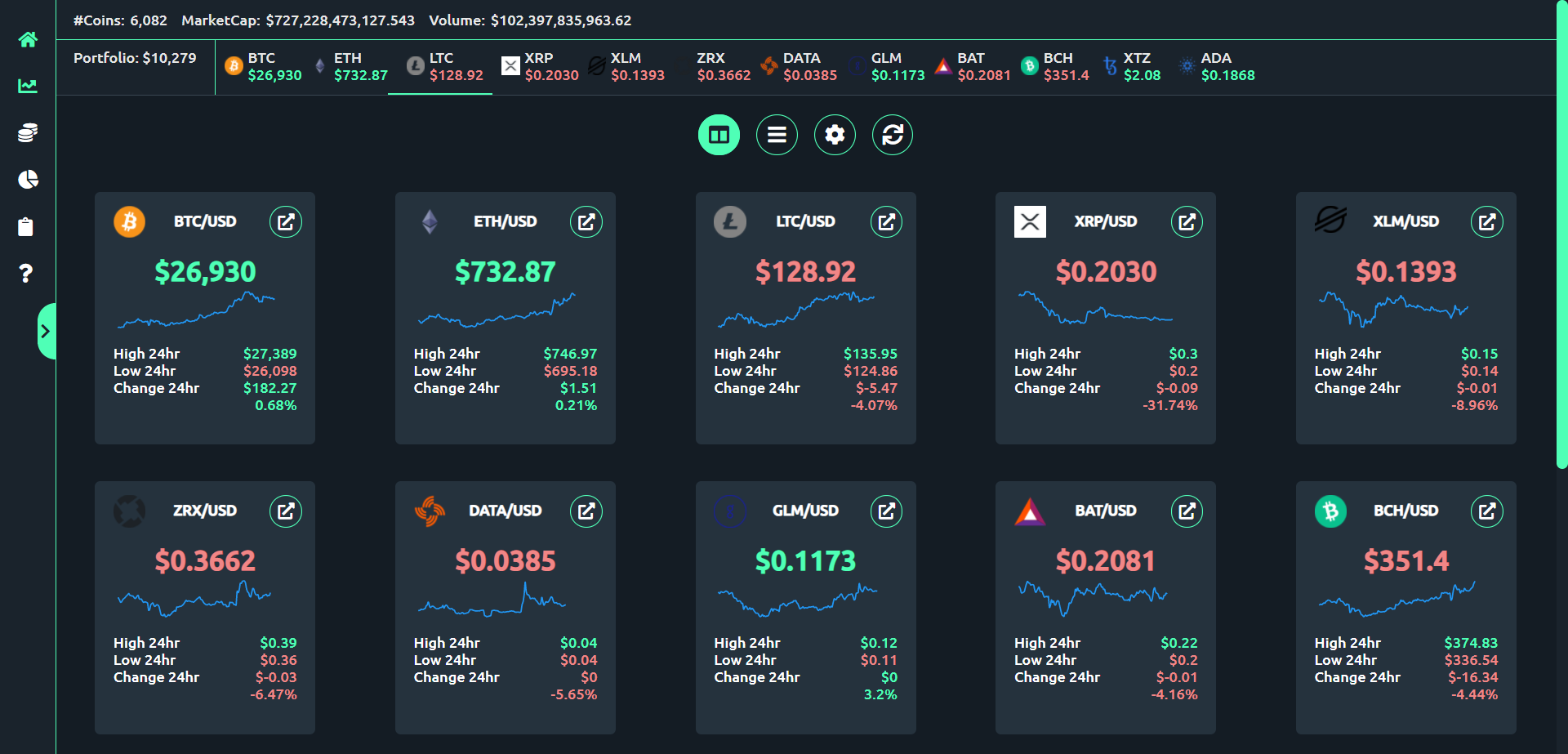Click the Bitcoin Cash logo in card

click(x=1330, y=511)
